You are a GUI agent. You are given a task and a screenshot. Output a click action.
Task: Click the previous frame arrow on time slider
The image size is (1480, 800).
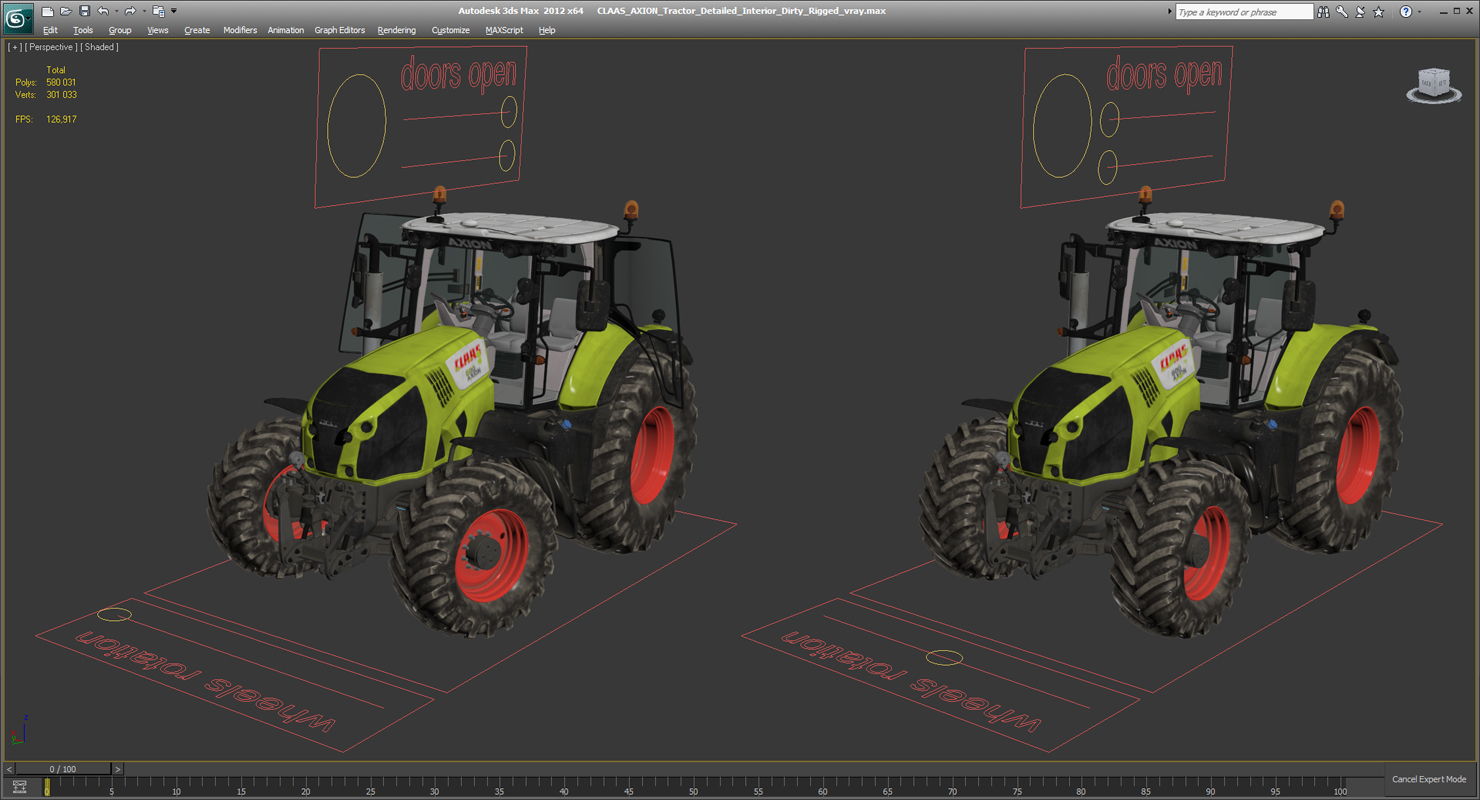click(10, 769)
